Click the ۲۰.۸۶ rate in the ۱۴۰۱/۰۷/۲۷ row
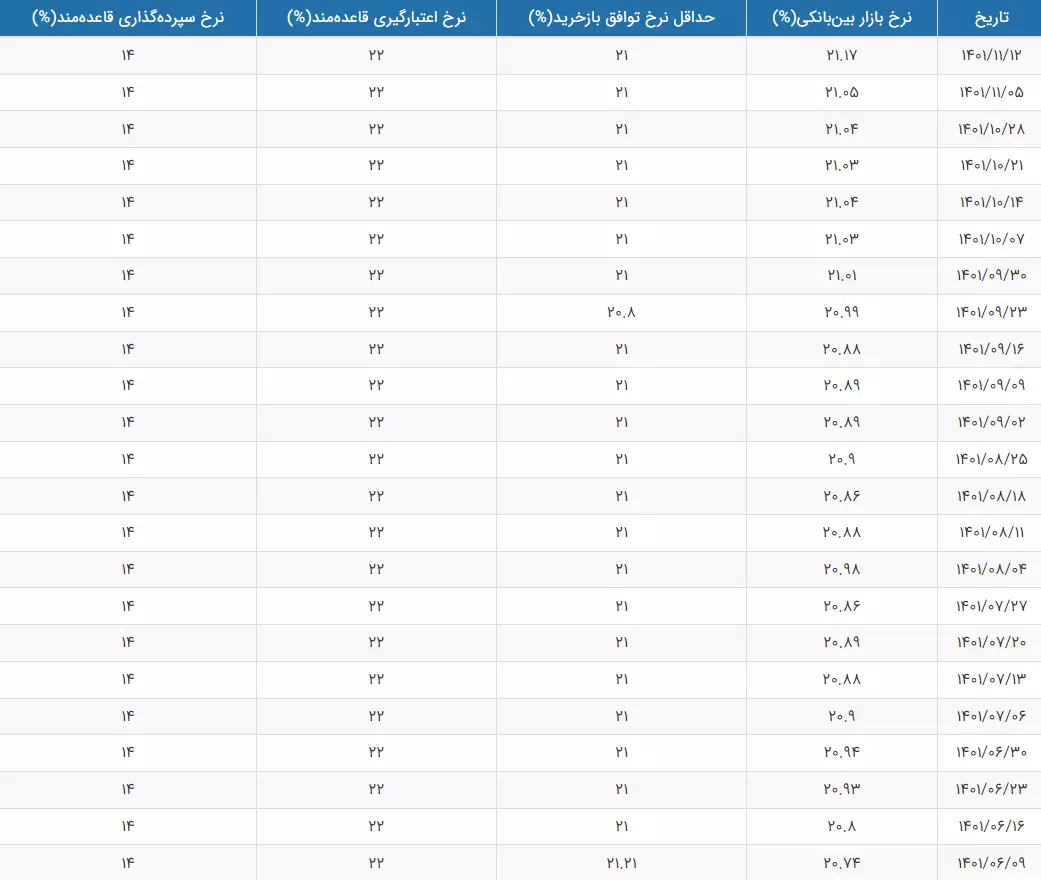The image size is (1041, 880). click(x=842, y=606)
